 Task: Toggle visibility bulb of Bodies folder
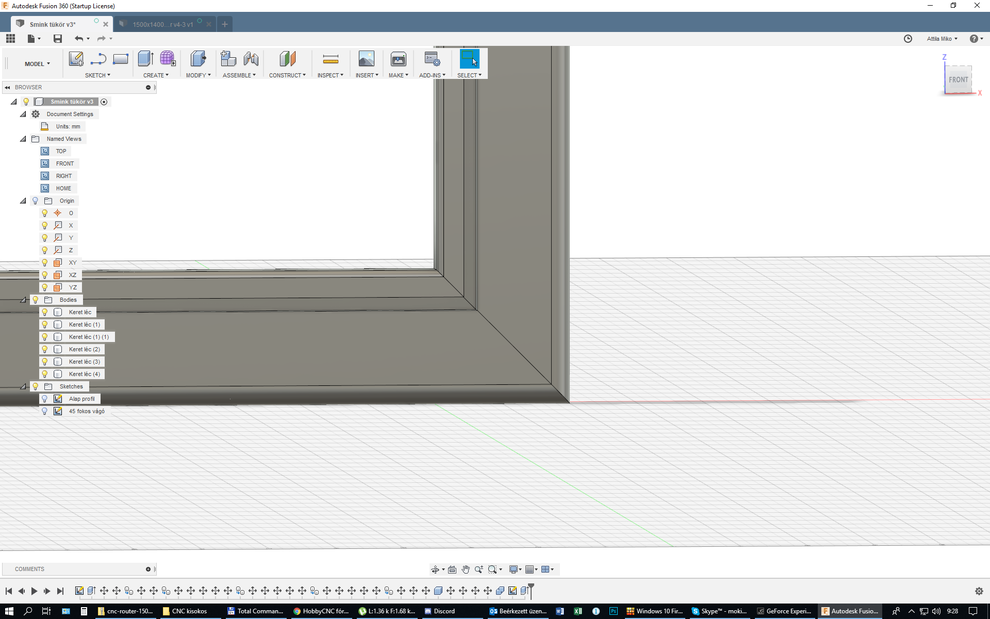pyautogui.click(x=35, y=300)
